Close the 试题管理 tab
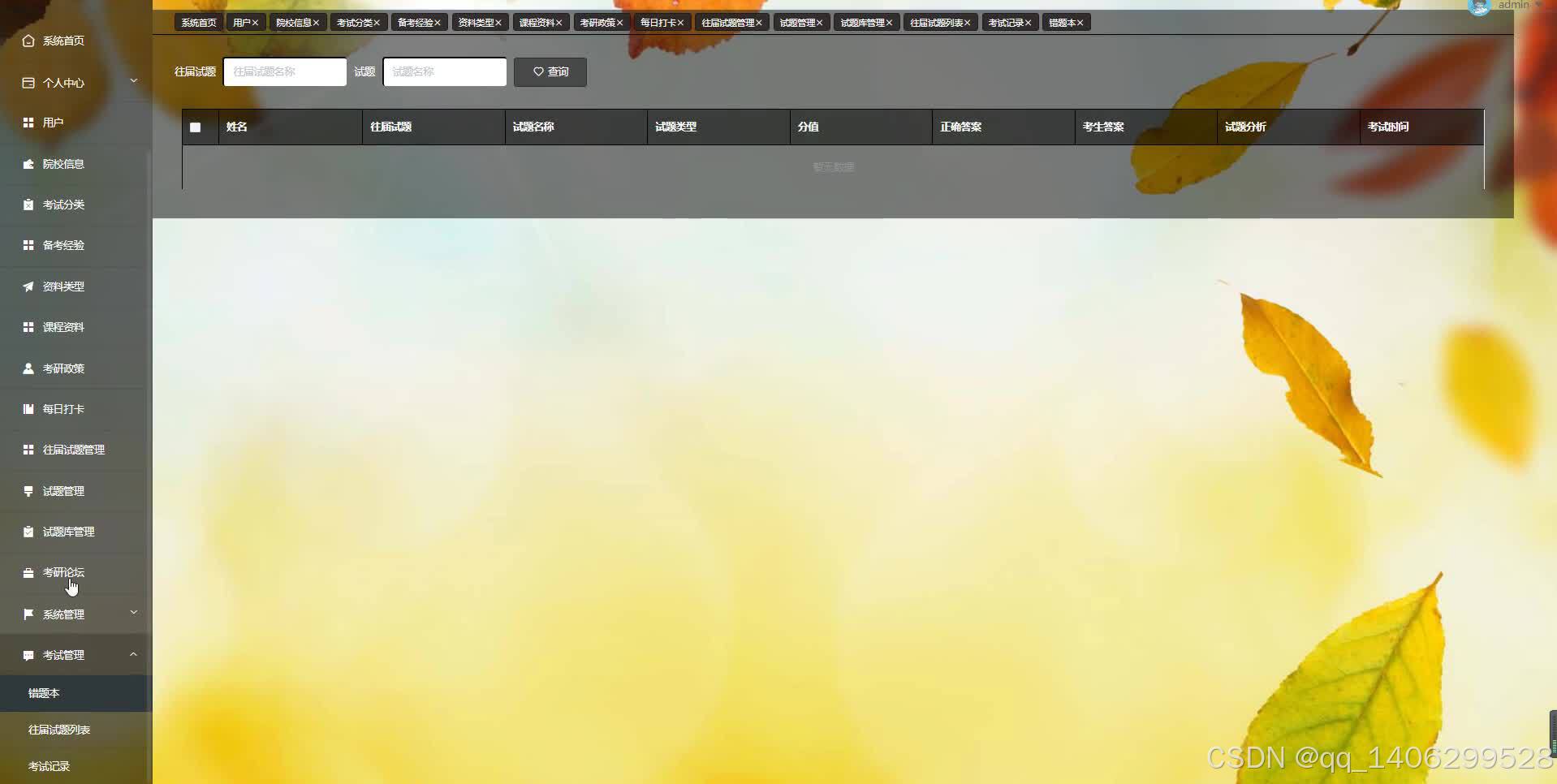Screen dimensions: 1557x784 819,23
